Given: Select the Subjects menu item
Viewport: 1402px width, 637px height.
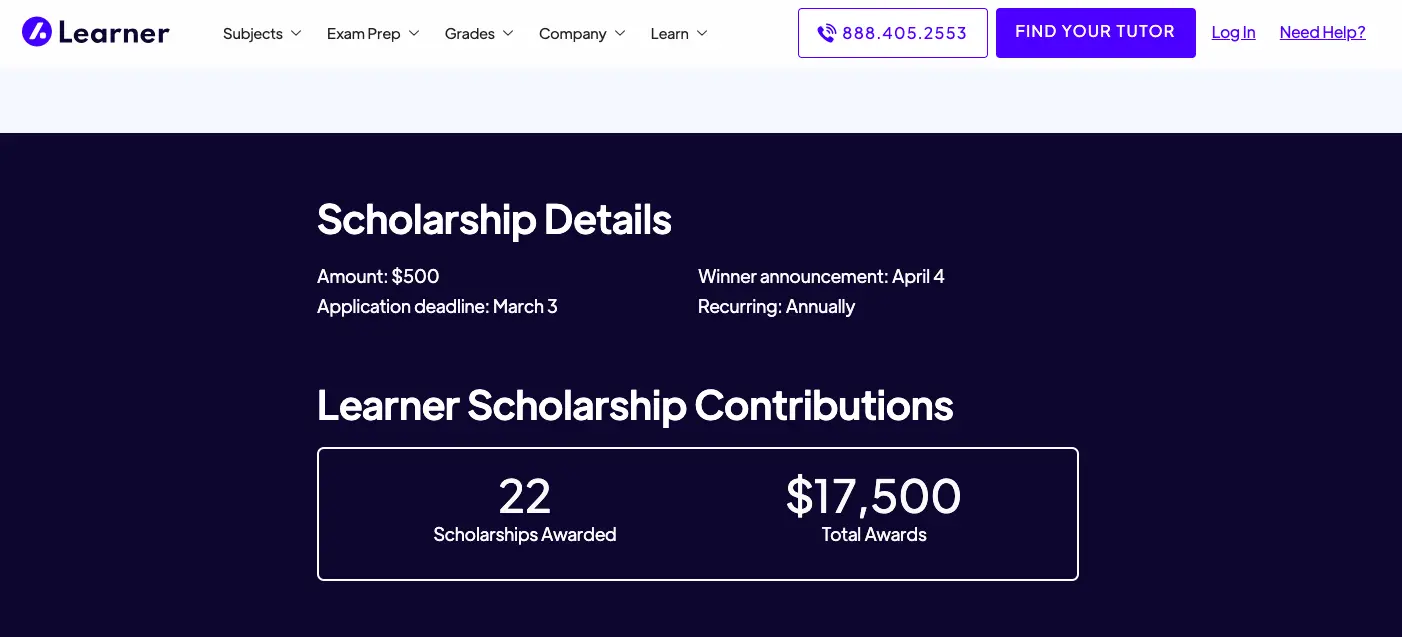Looking at the screenshot, I should [x=253, y=33].
